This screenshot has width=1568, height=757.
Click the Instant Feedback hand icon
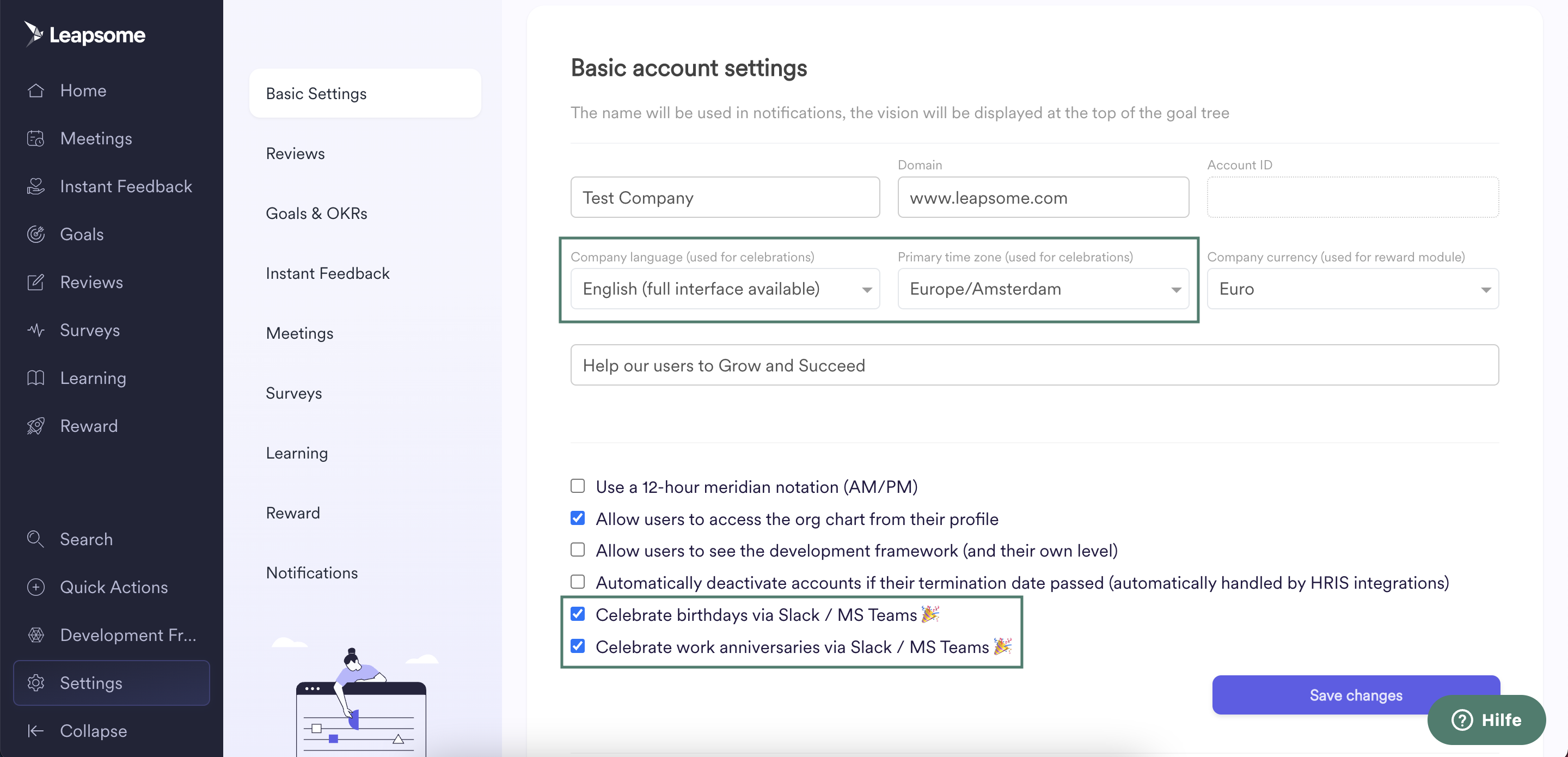pos(36,186)
